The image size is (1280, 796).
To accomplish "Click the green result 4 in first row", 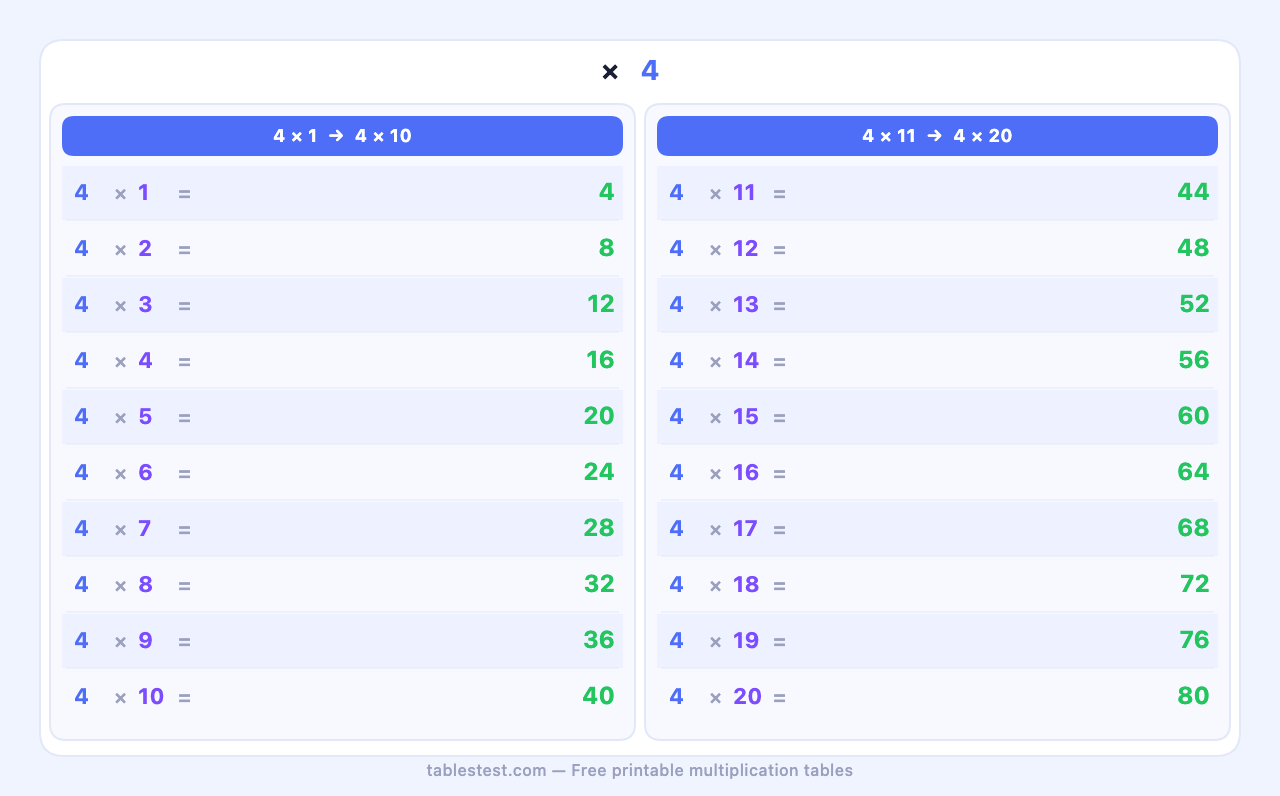I will coord(606,193).
